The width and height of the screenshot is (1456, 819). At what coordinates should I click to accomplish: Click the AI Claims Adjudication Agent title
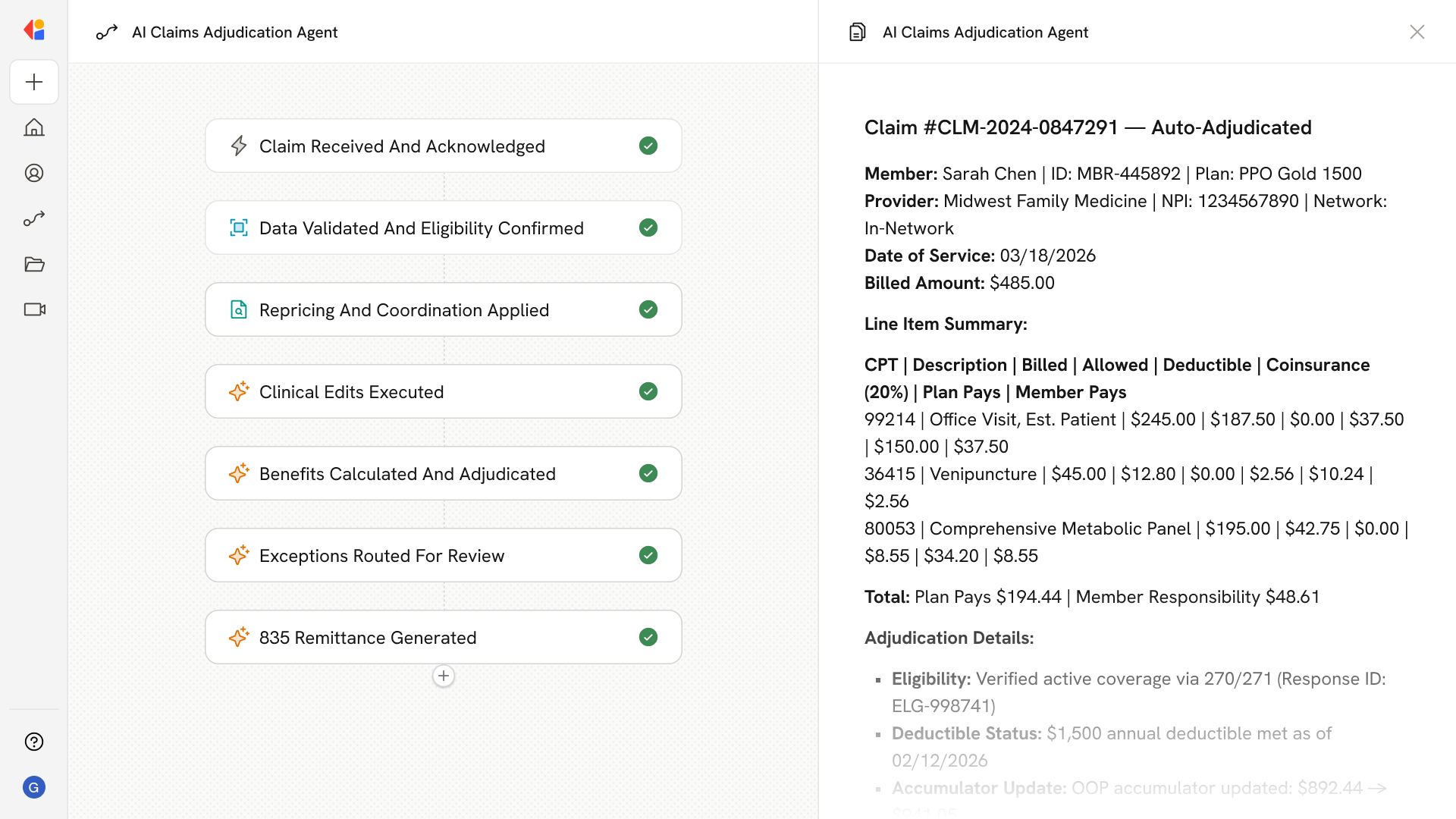point(234,32)
